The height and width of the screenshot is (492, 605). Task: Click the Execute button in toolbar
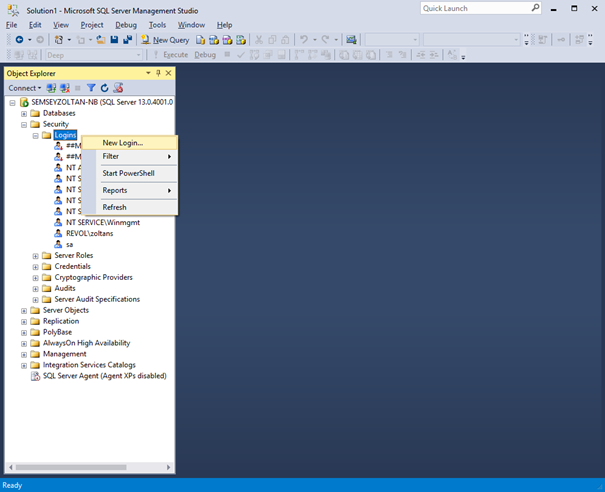170,55
